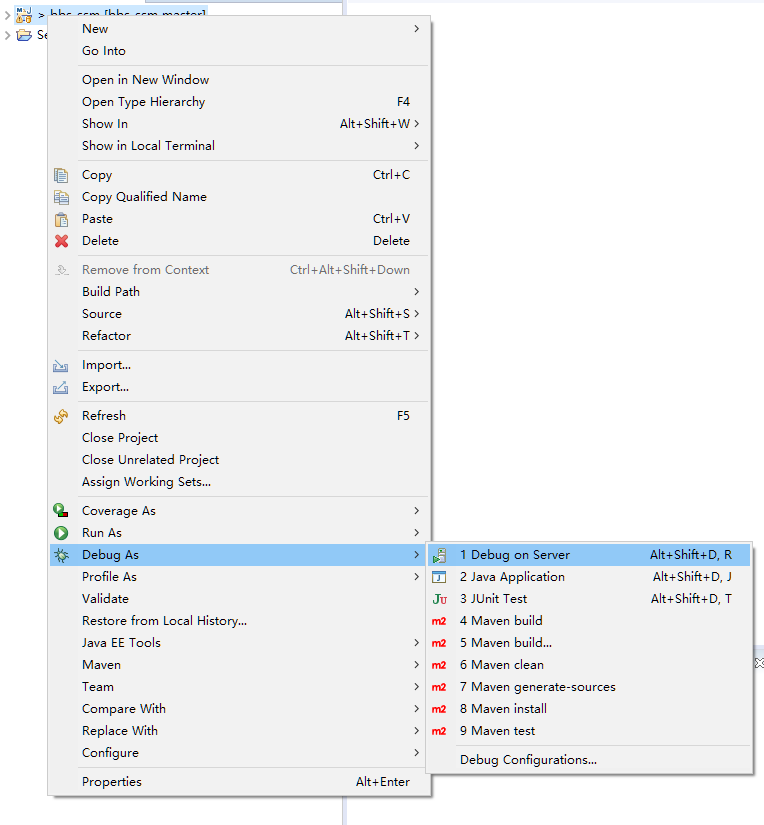Click the Paste clipboard icon
Image resolution: width=764 pixels, height=825 pixels.
61,219
